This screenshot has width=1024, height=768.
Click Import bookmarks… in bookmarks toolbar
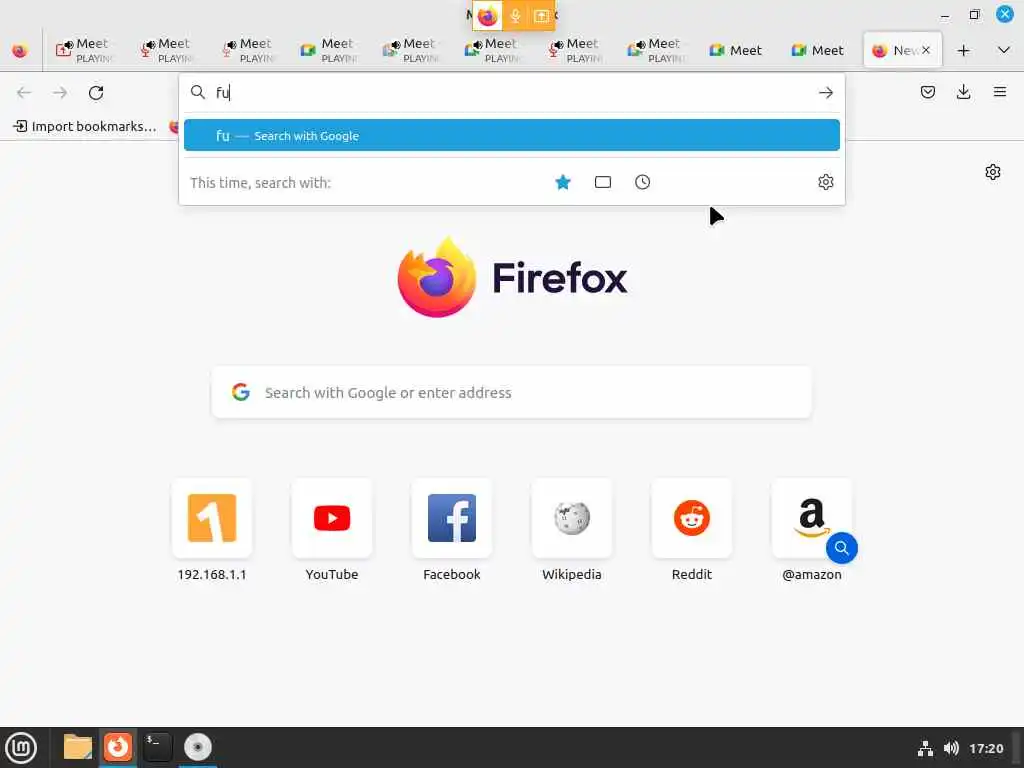click(x=85, y=126)
